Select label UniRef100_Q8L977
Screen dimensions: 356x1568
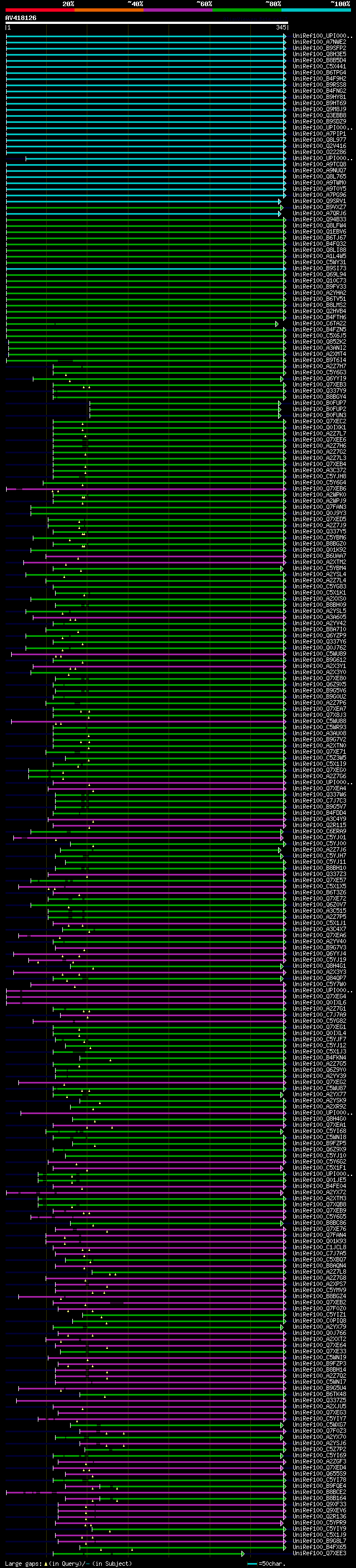(319, 140)
